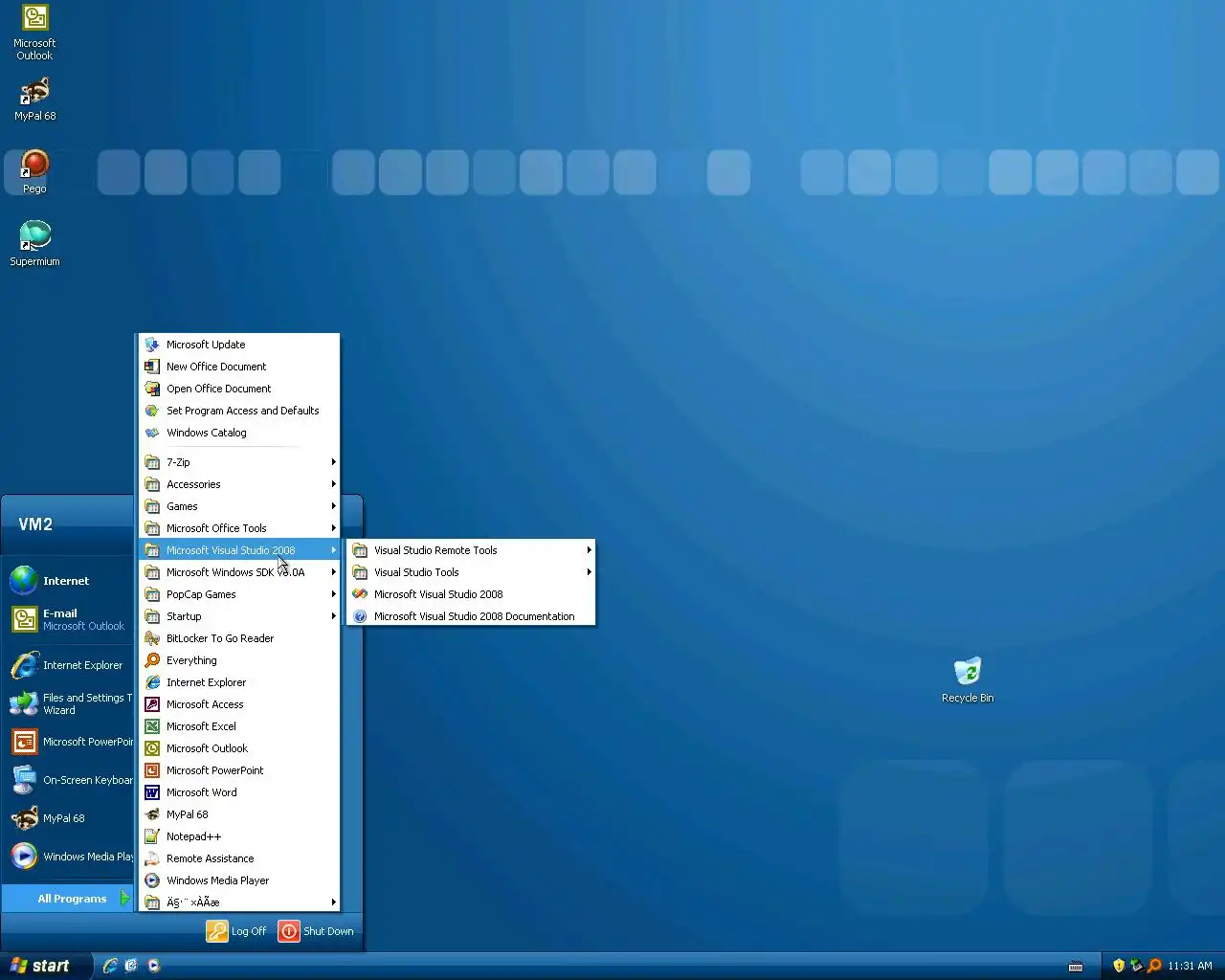Expand Visual Studio Remote Tools submenu
Screen dimensions: 1225x980
click(471, 550)
